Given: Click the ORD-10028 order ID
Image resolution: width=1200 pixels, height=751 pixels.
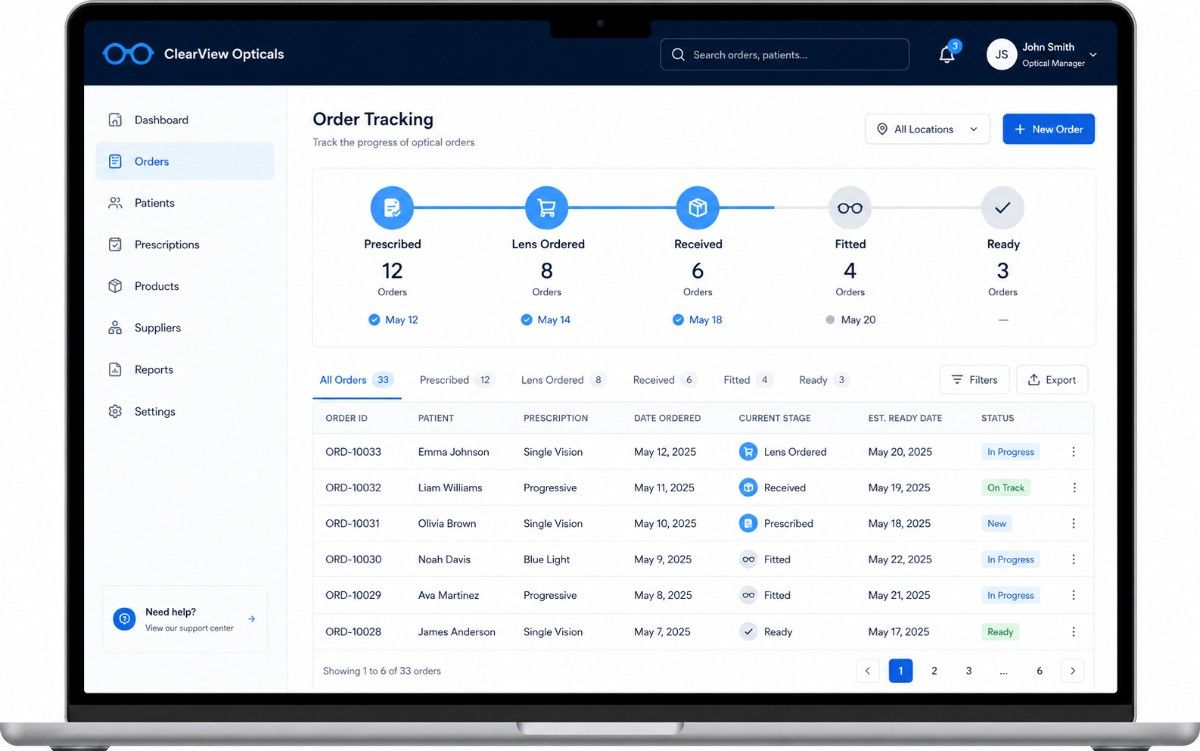Looking at the screenshot, I should tap(353, 632).
